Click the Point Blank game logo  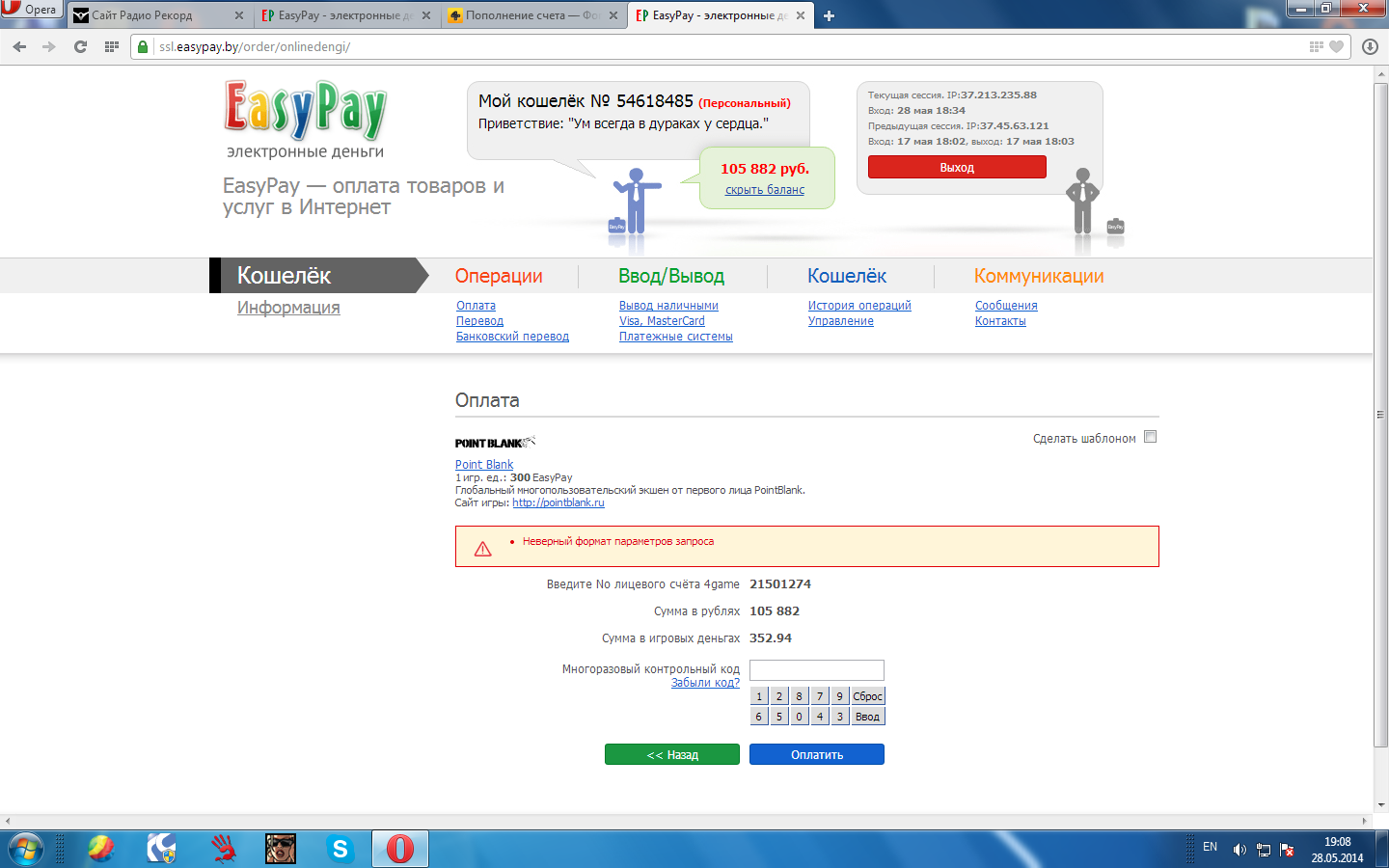(495, 443)
